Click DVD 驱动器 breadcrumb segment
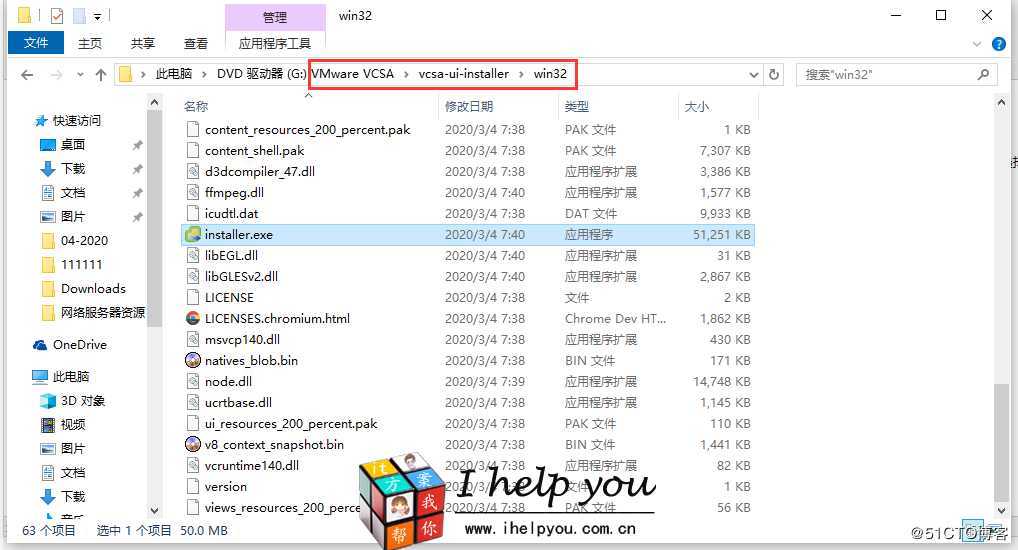Image resolution: width=1018 pixels, height=550 pixels. tap(261, 74)
